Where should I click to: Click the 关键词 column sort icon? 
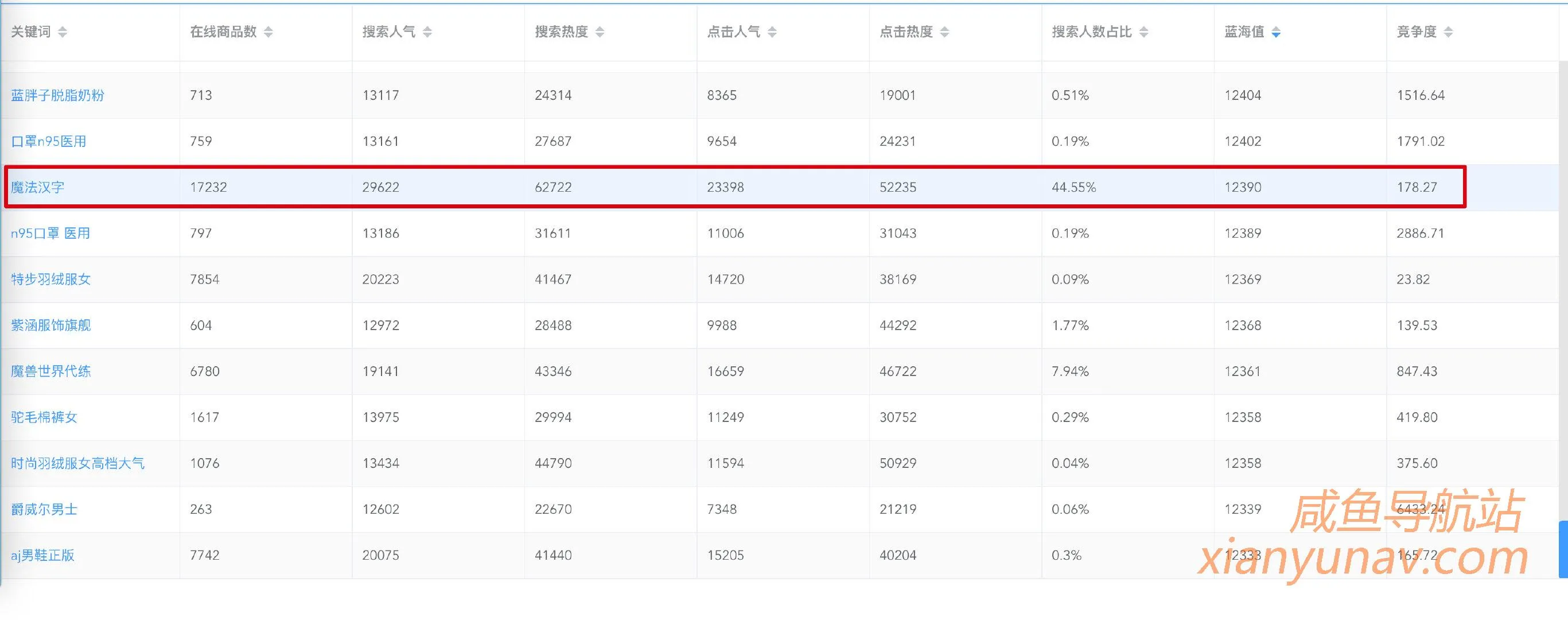[x=61, y=32]
